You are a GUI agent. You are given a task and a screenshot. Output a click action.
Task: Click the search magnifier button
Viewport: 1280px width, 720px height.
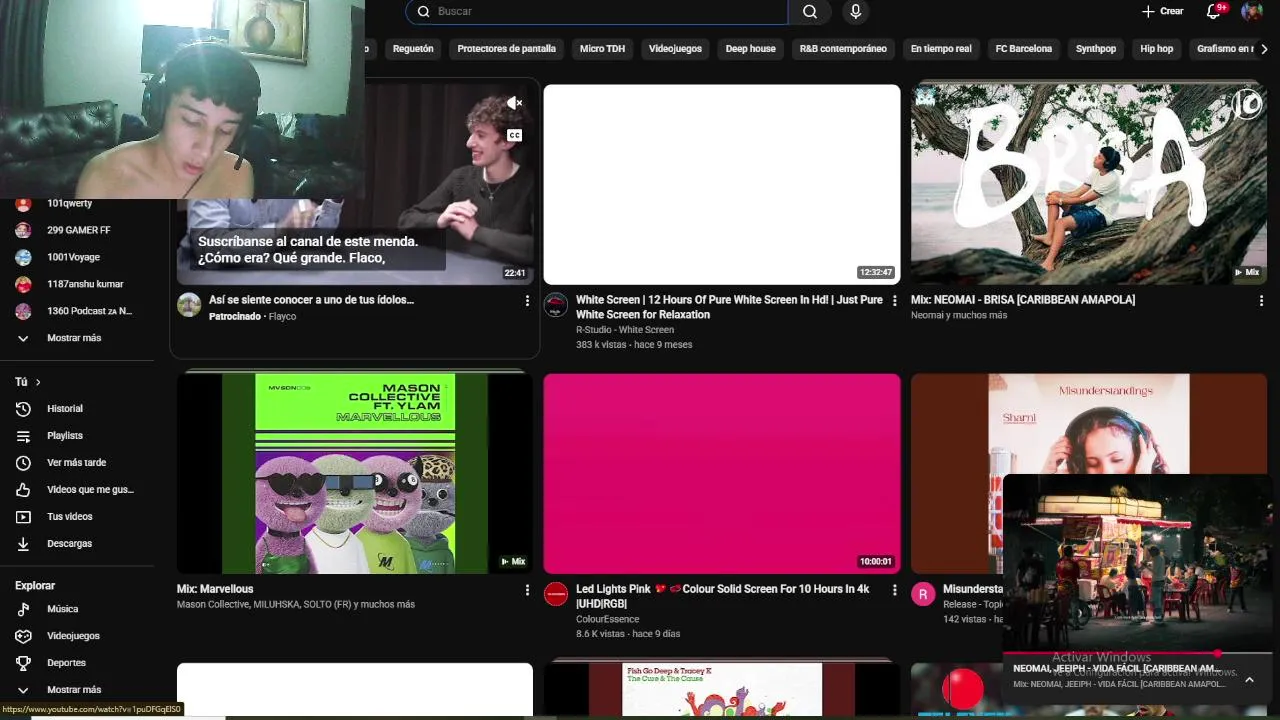coord(810,12)
